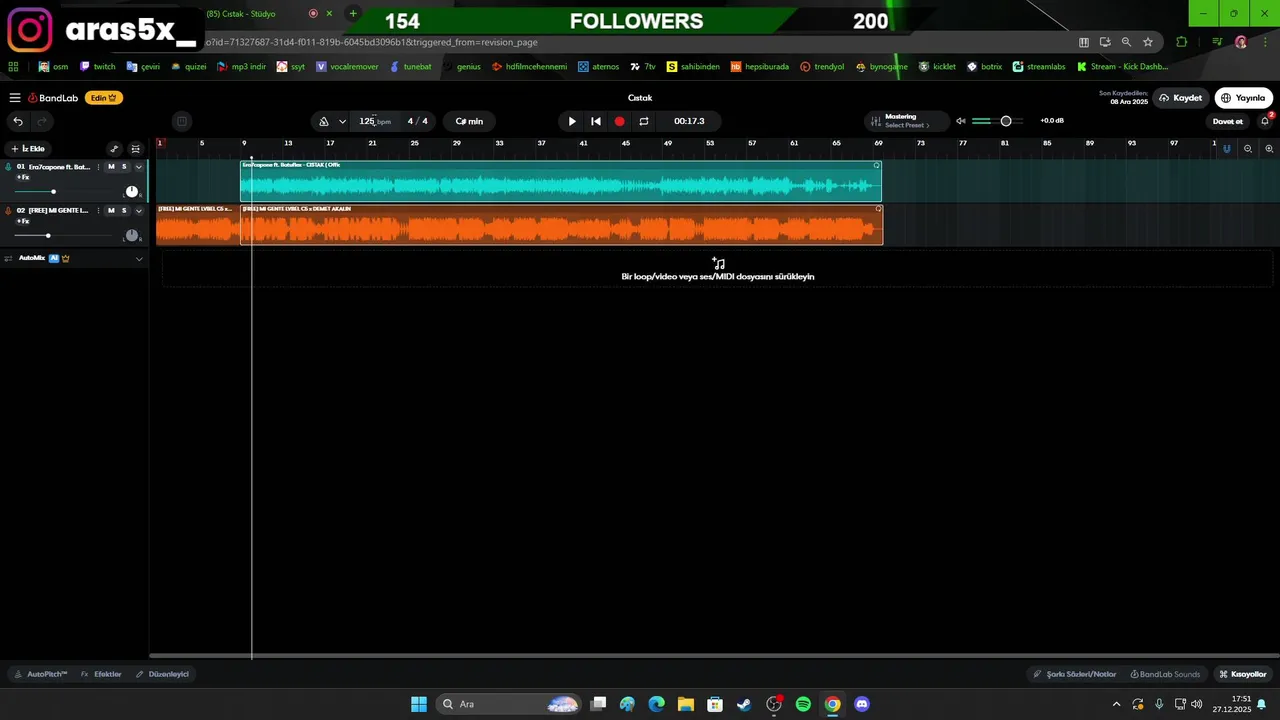The image size is (1280, 720).
Task: Mute track 02 MI GENTE
Action: [111, 210]
